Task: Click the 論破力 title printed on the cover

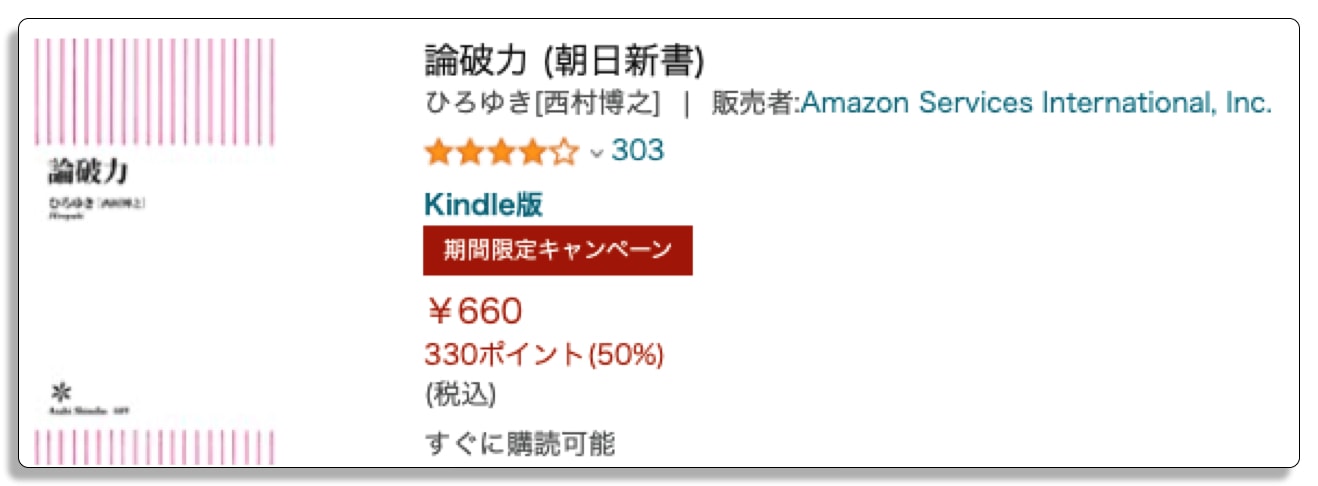Action: coord(88,172)
